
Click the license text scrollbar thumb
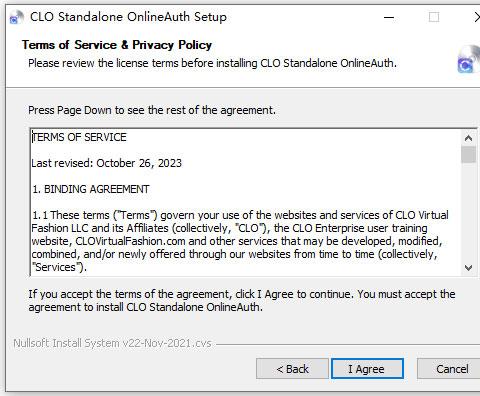tap(468, 154)
